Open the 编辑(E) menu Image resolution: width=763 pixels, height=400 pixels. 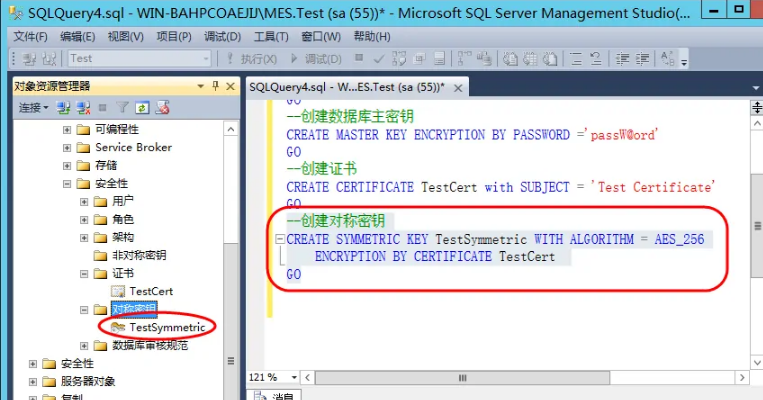point(77,36)
